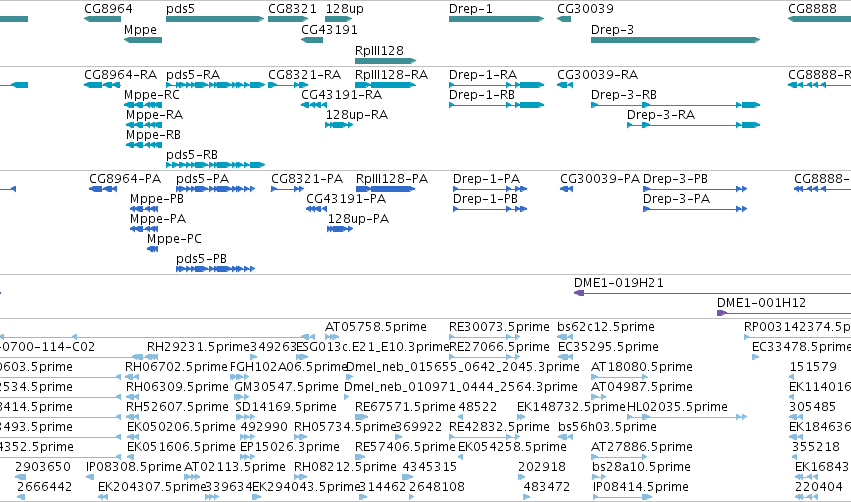Select the CG8964 gene arrow

(103, 19)
